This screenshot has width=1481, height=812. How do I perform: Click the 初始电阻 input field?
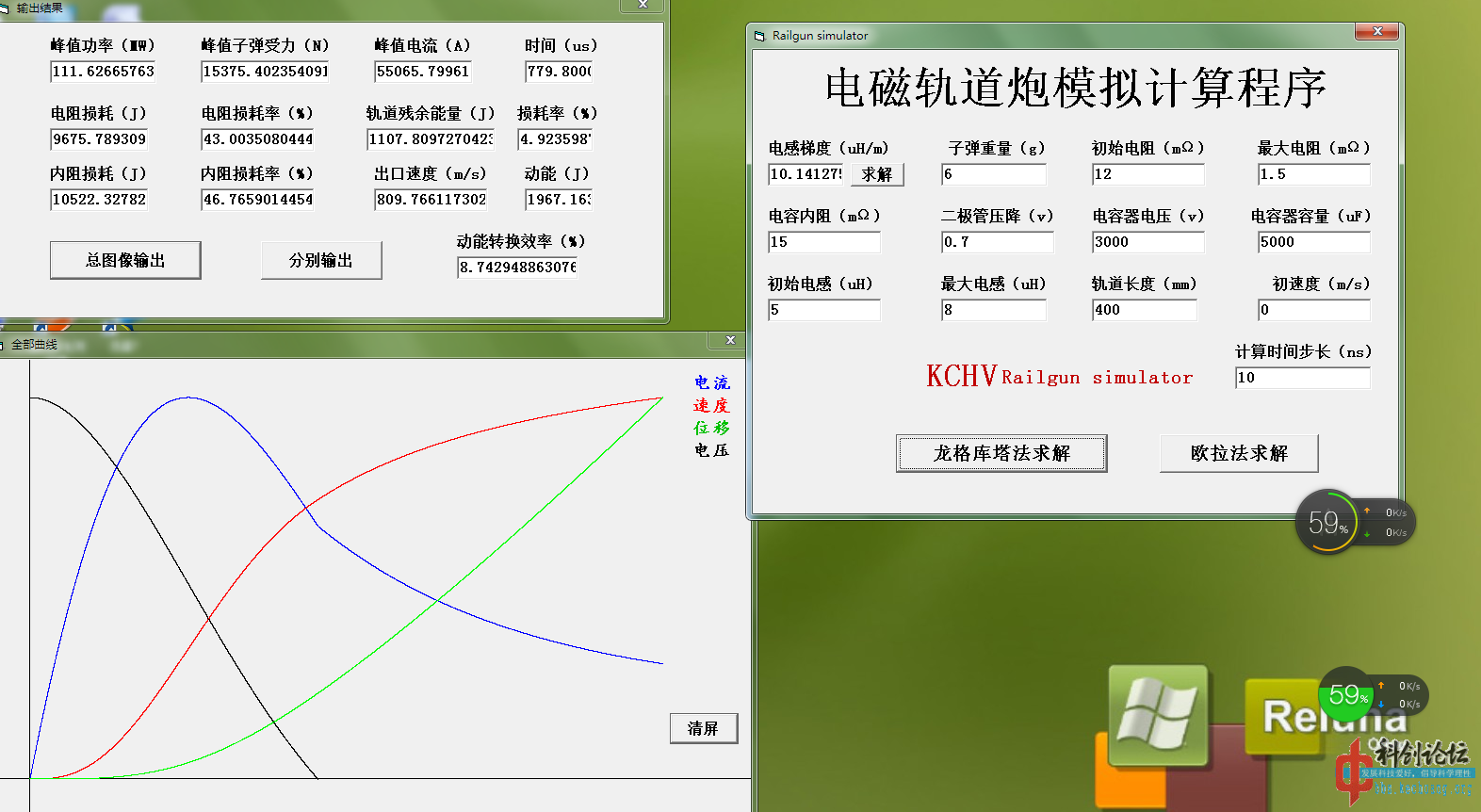[x=1148, y=174]
